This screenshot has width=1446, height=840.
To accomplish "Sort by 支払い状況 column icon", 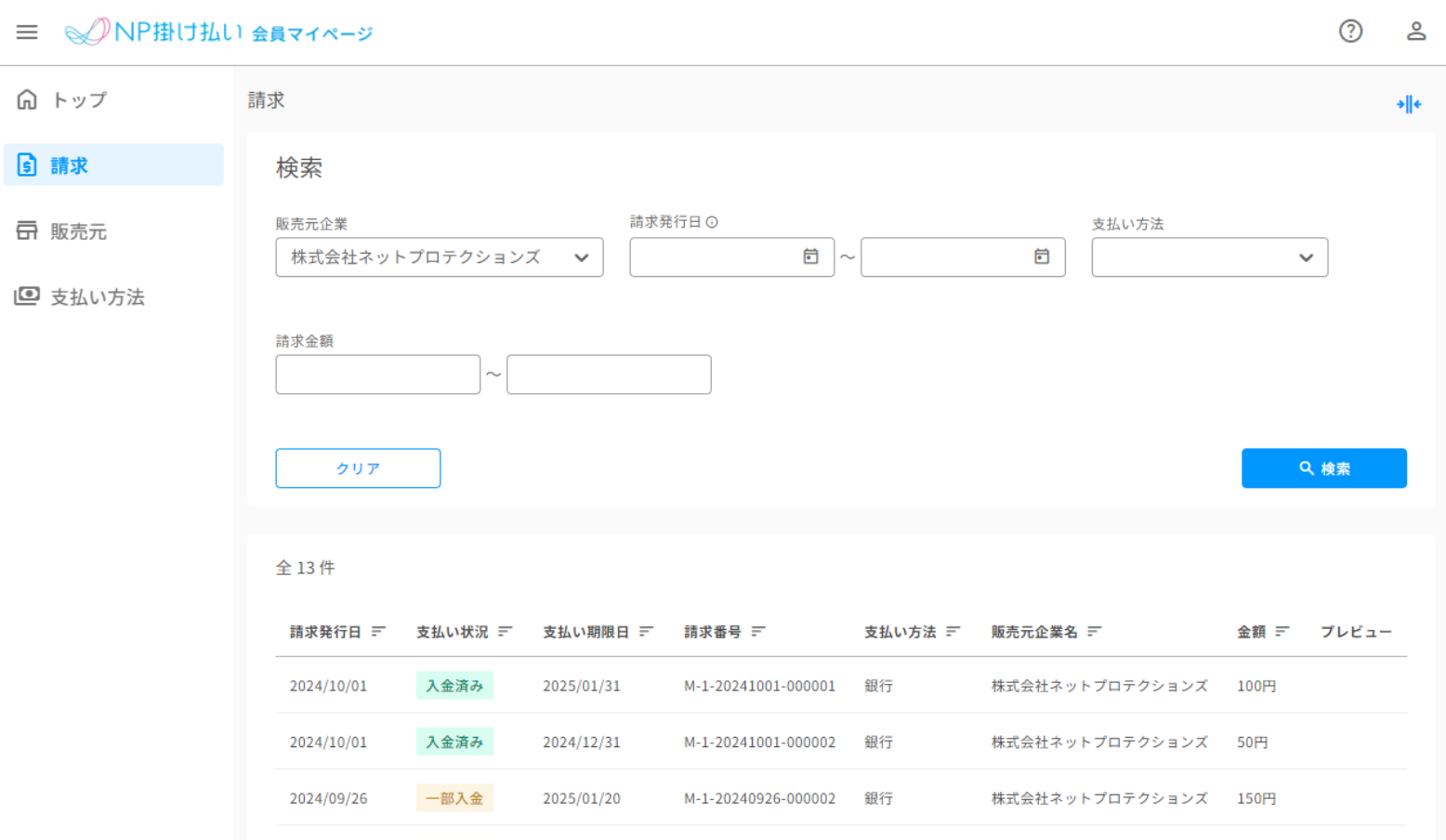I will 505,632.
